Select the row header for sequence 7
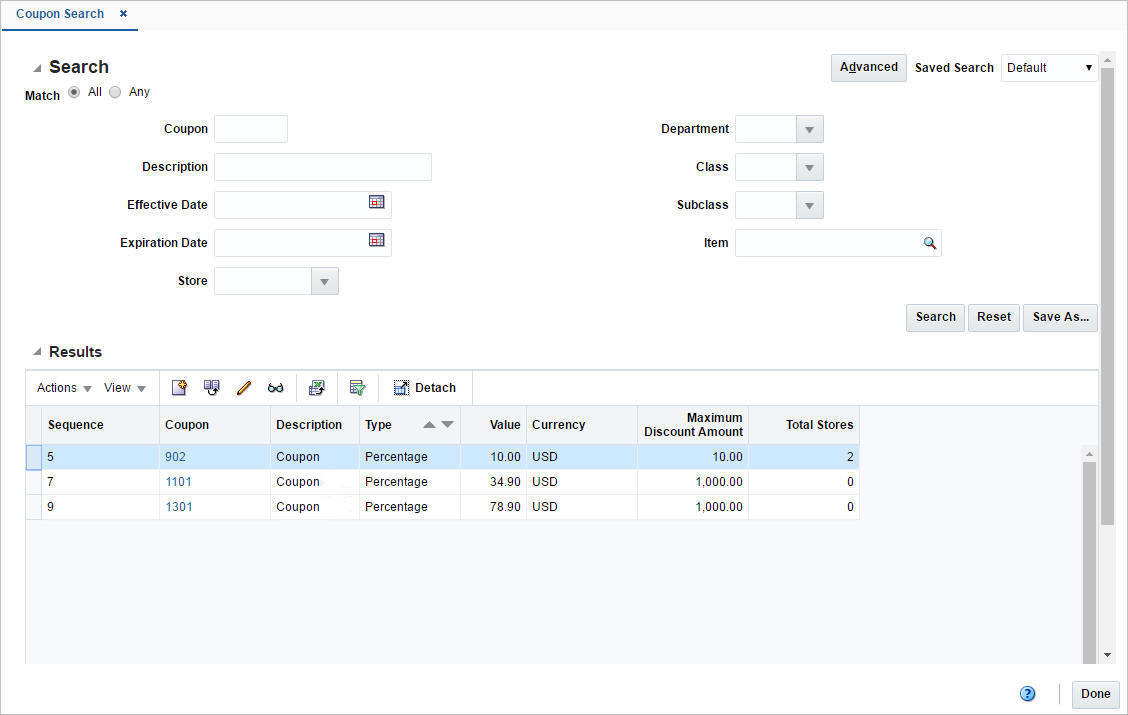The height and width of the screenshot is (715, 1128). [x=34, y=482]
